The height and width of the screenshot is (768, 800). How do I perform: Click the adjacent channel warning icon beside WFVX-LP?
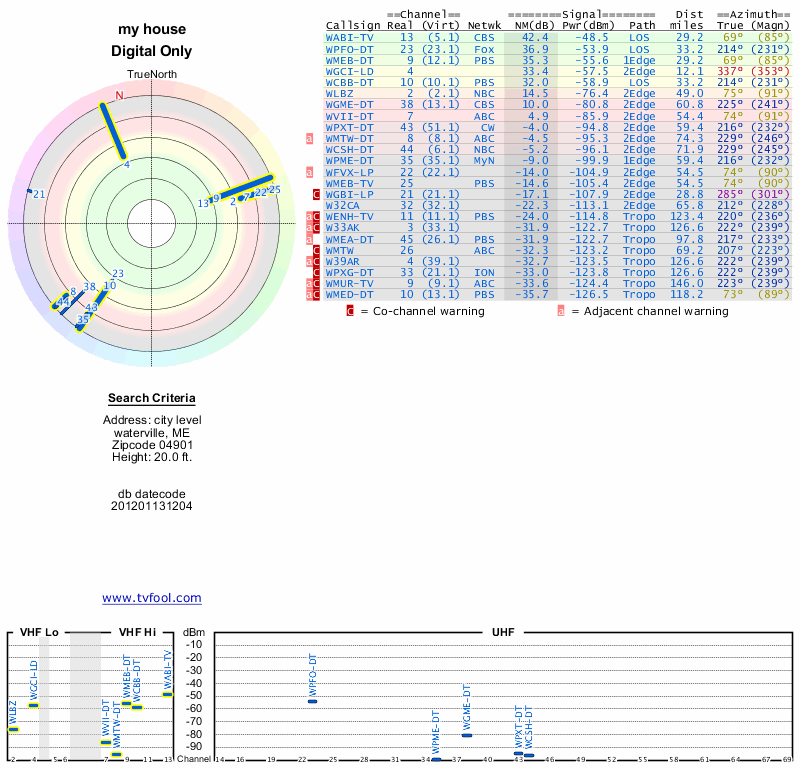point(310,171)
